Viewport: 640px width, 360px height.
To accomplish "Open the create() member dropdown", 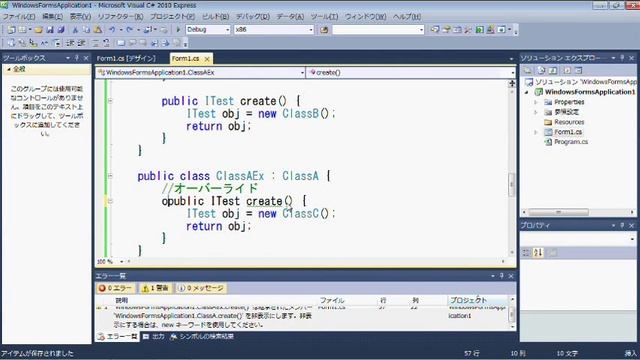I will coord(513,73).
